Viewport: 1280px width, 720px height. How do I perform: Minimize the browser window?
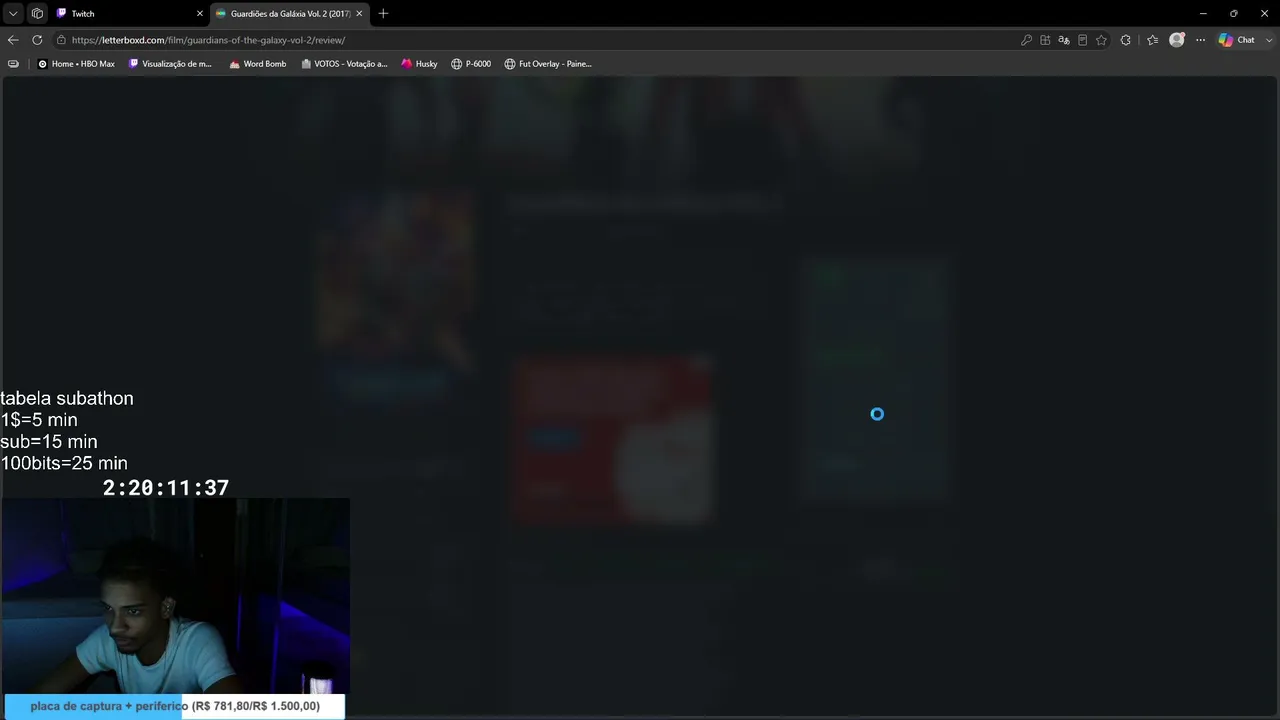click(x=1203, y=13)
